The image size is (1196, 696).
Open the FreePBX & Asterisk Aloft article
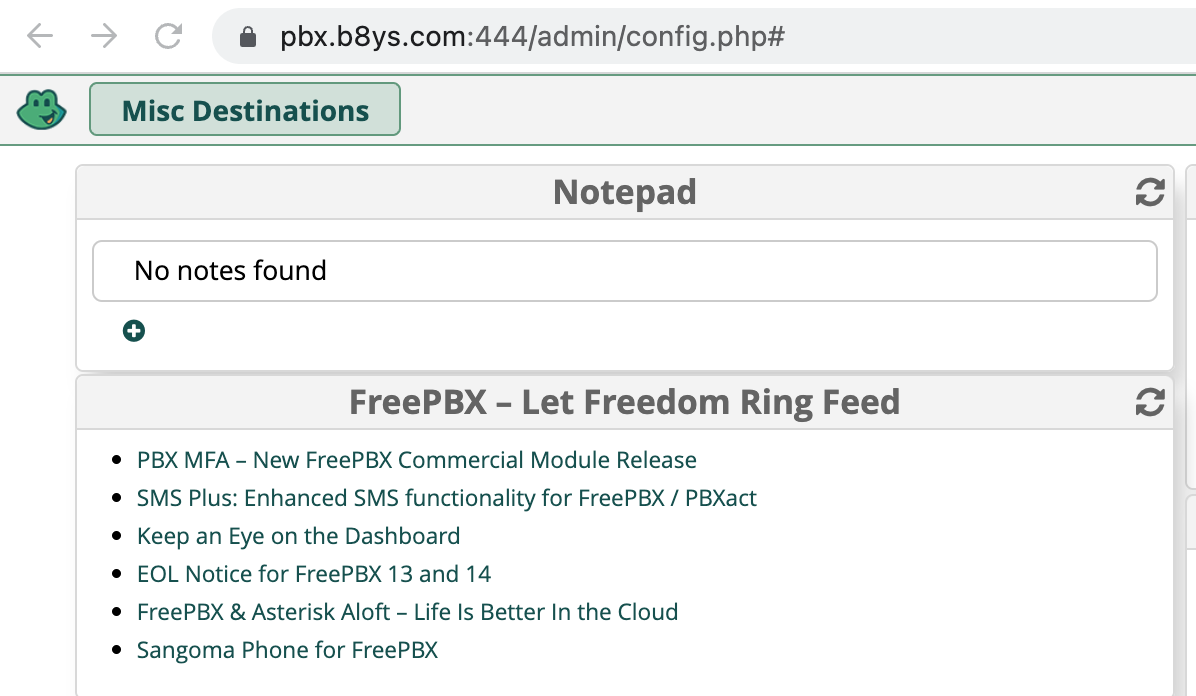coord(407,612)
